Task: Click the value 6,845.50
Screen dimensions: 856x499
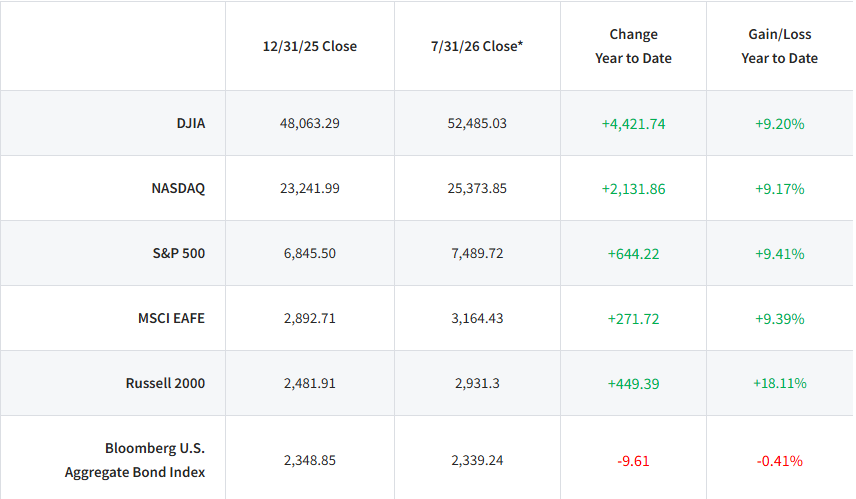Action: coord(310,253)
